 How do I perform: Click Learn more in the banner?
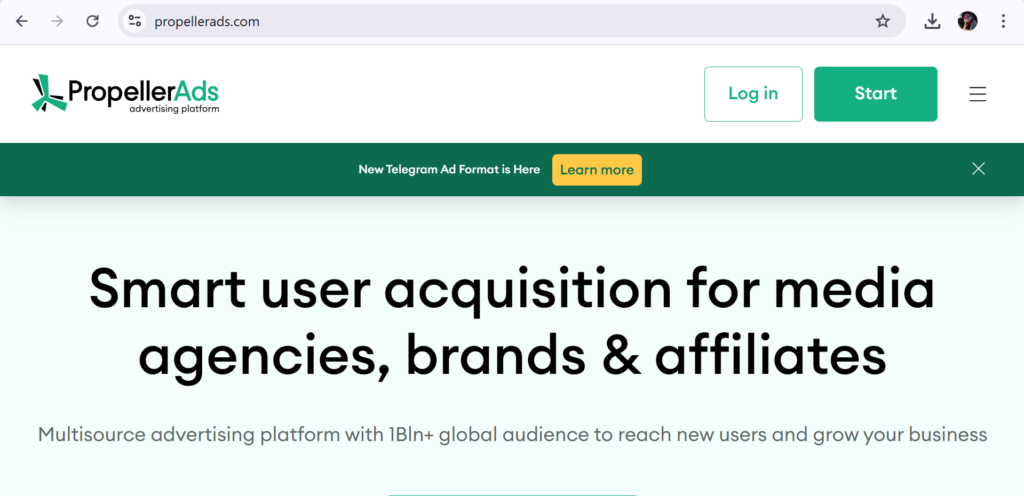(x=597, y=170)
